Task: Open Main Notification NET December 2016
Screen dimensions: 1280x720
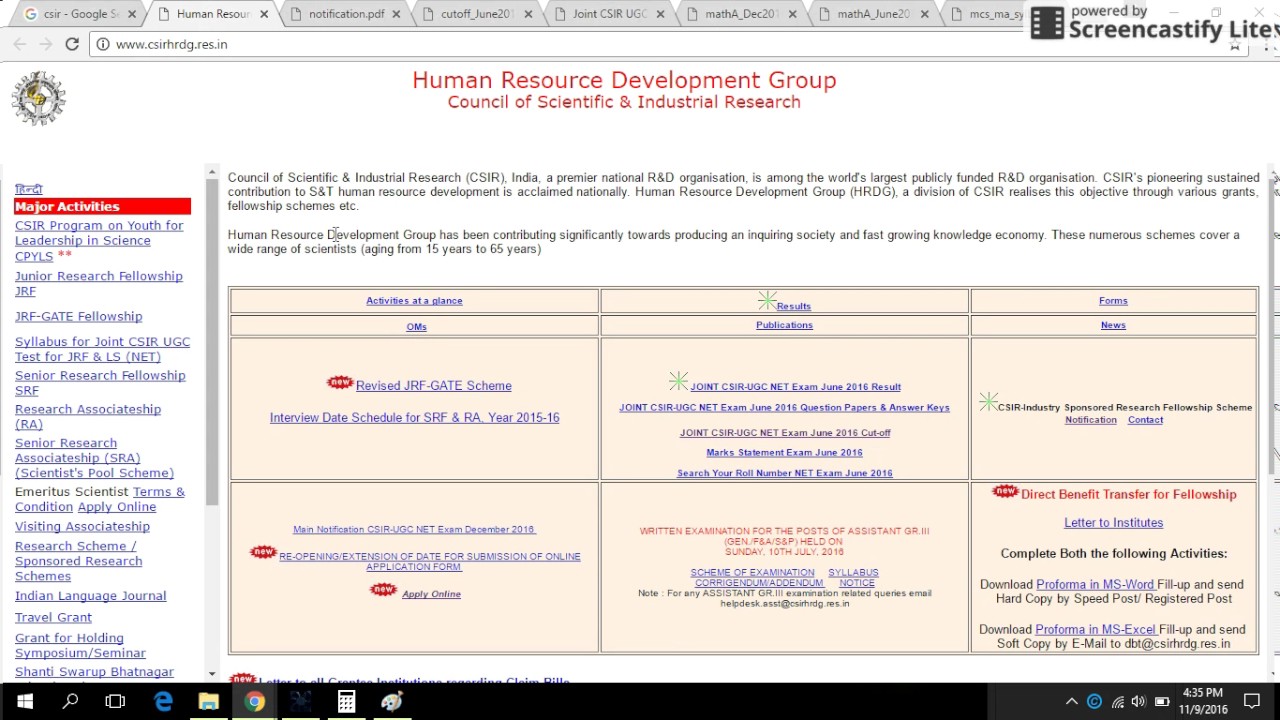Action: (x=414, y=529)
